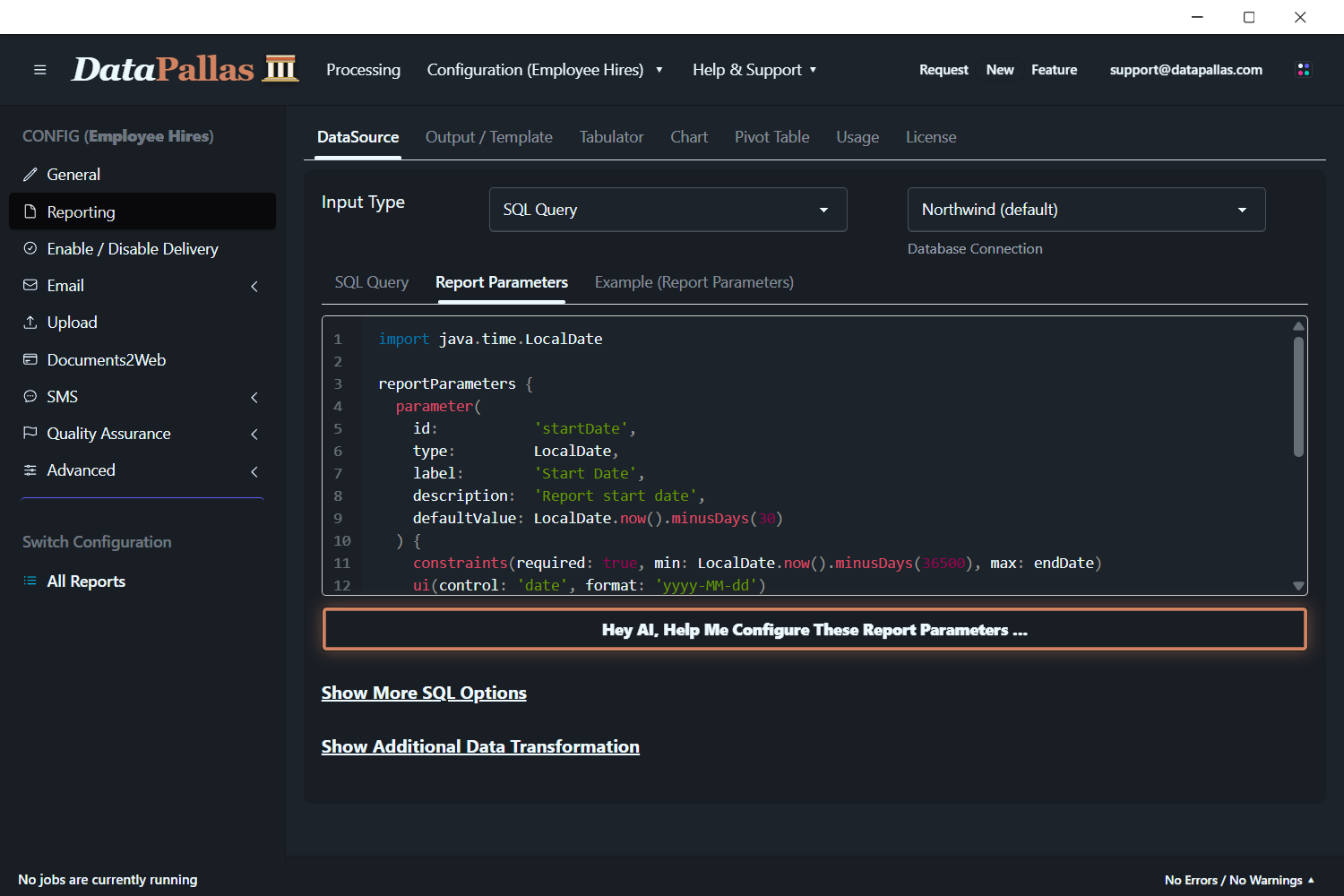Open Help & Support menu
1344x896 pixels.
coord(754,70)
